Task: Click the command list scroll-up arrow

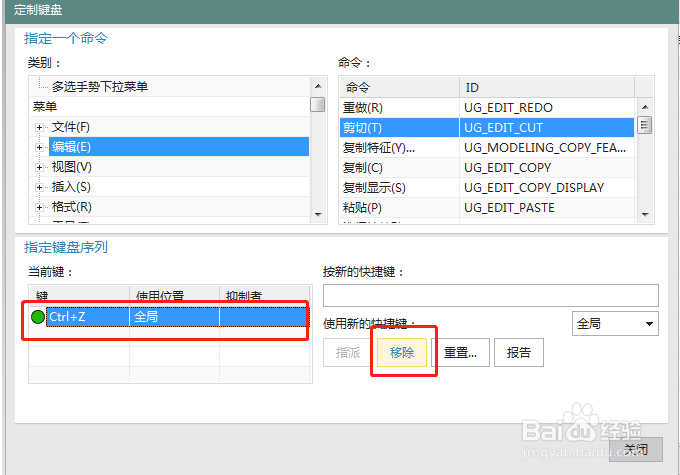Action: pyautogui.click(x=645, y=107)
